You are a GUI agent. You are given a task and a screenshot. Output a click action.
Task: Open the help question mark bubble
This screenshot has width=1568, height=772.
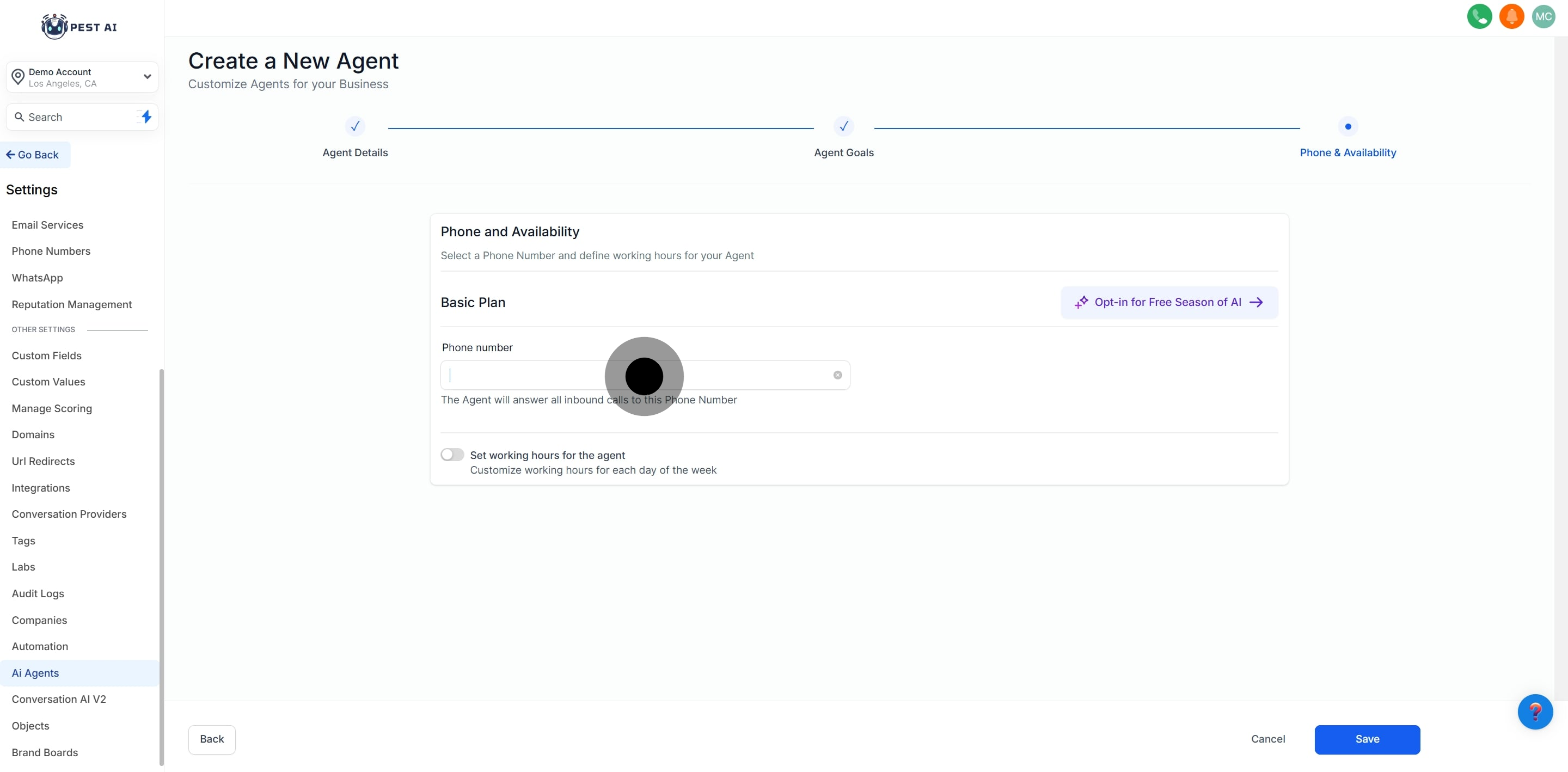1535,711
